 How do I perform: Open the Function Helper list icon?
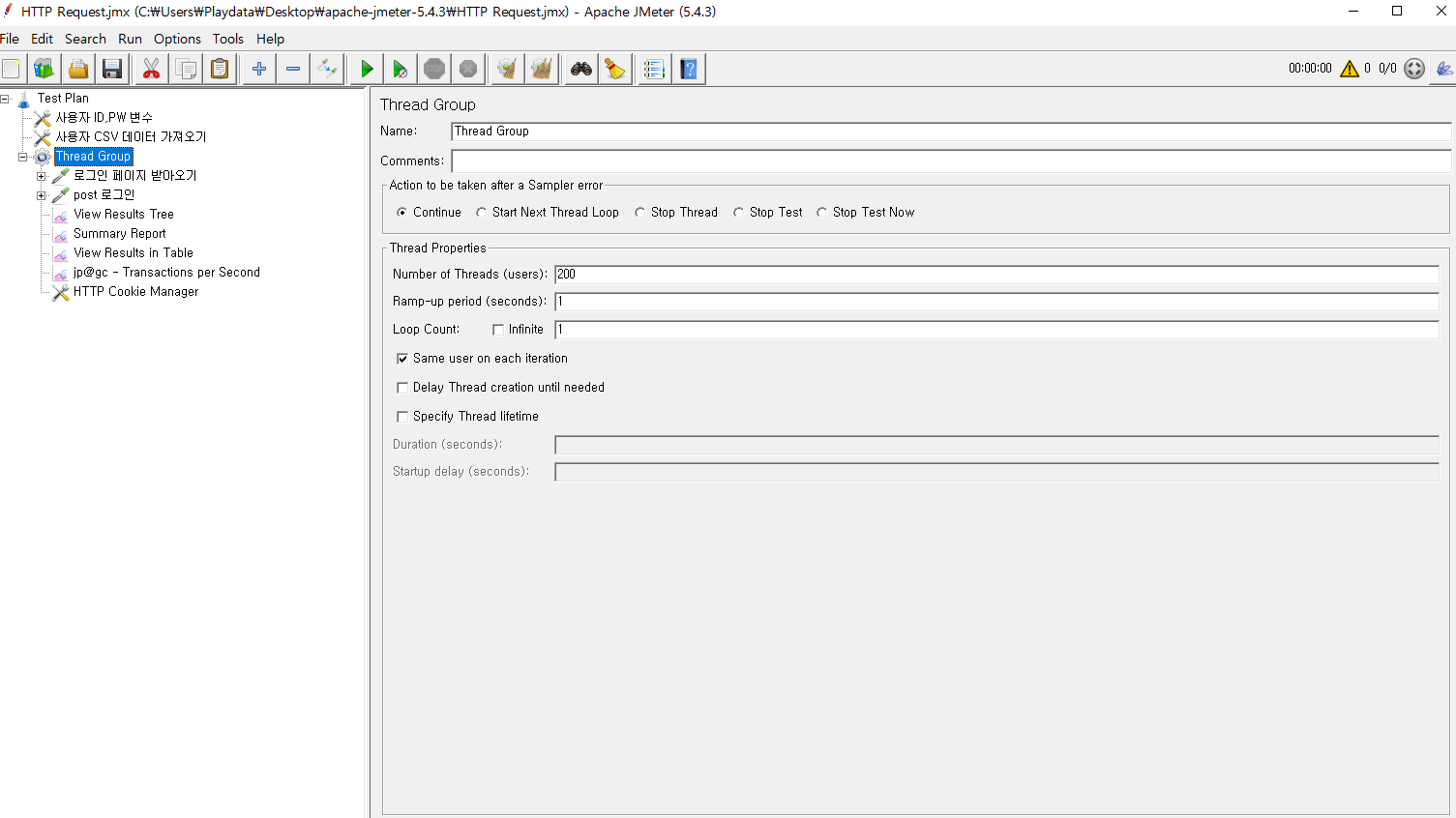tap(654, 69)
